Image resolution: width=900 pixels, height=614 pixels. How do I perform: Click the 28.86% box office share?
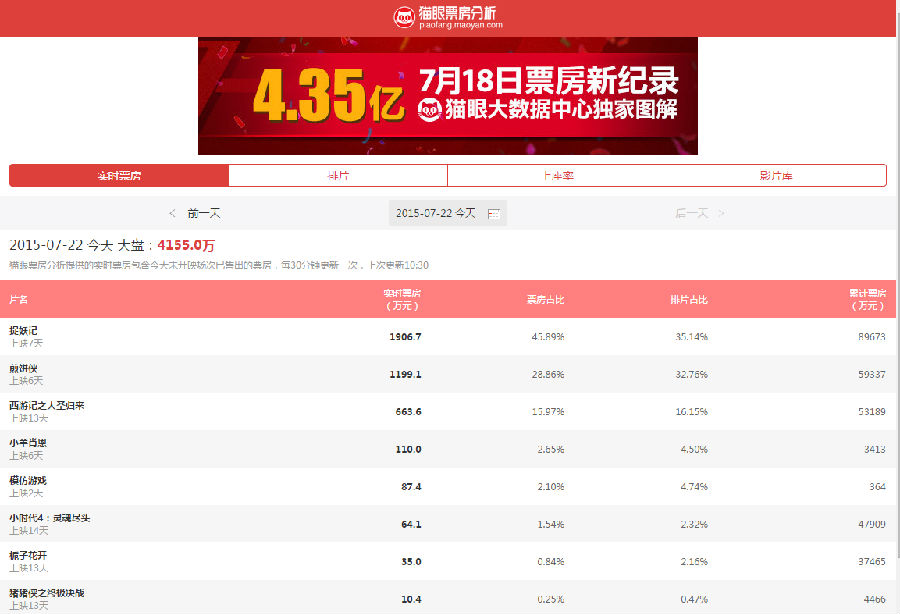point(548,374)
